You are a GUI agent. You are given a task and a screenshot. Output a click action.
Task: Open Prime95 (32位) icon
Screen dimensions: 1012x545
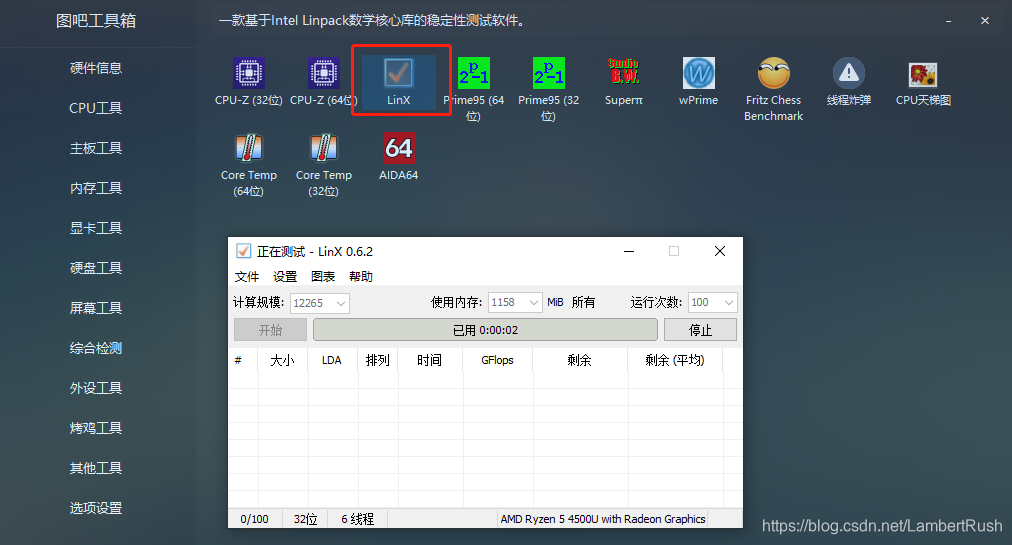[x=549, y=73]
